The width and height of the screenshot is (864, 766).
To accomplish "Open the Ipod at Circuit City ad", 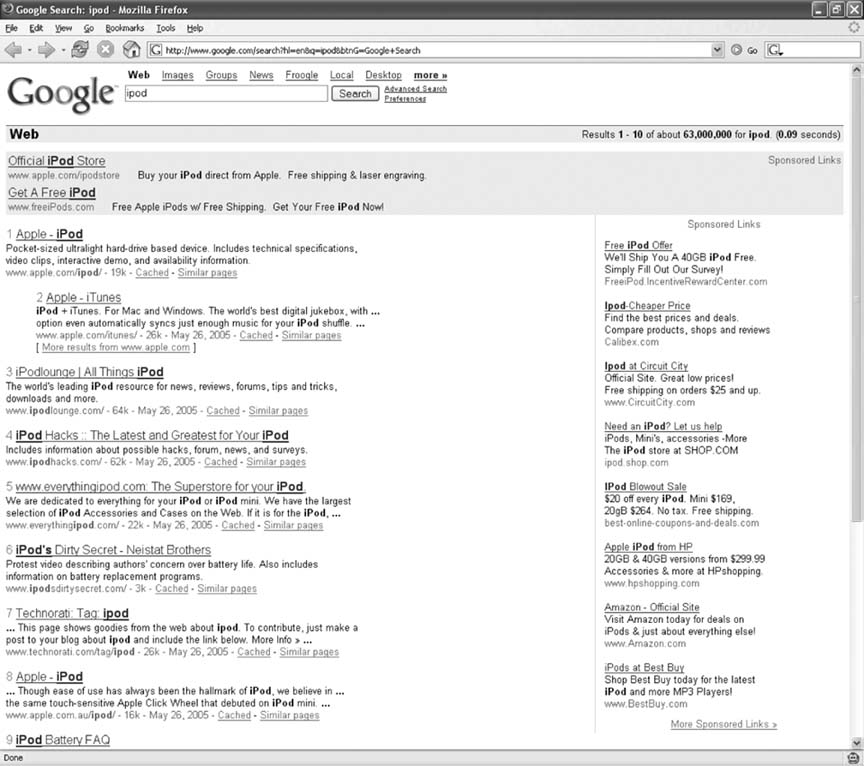I will click(x=646, y=366).
